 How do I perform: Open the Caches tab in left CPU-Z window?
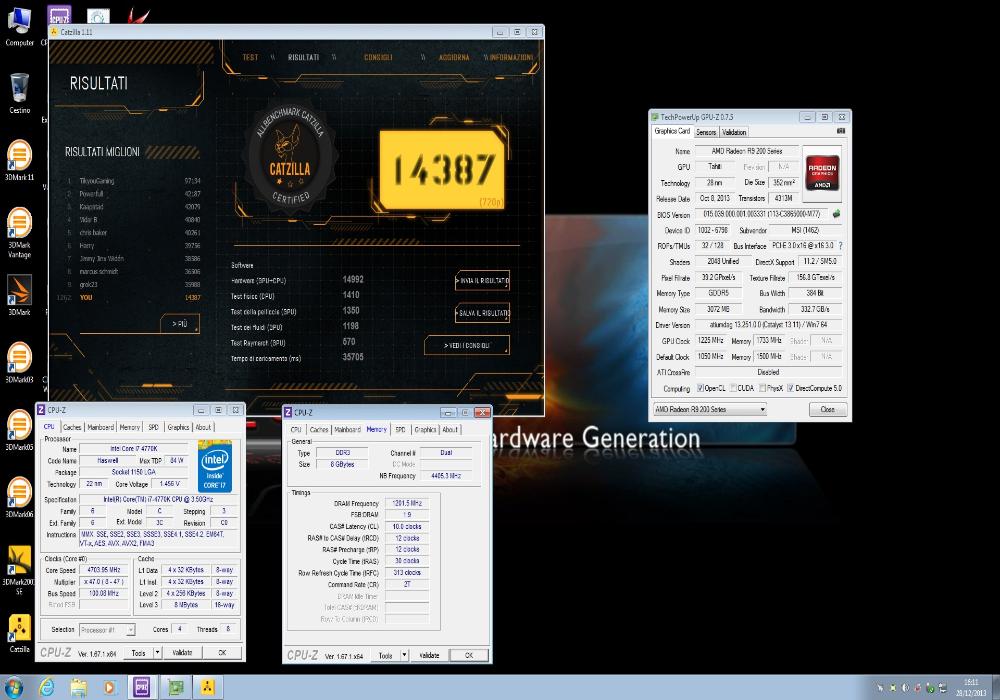(x=72, y=427)
